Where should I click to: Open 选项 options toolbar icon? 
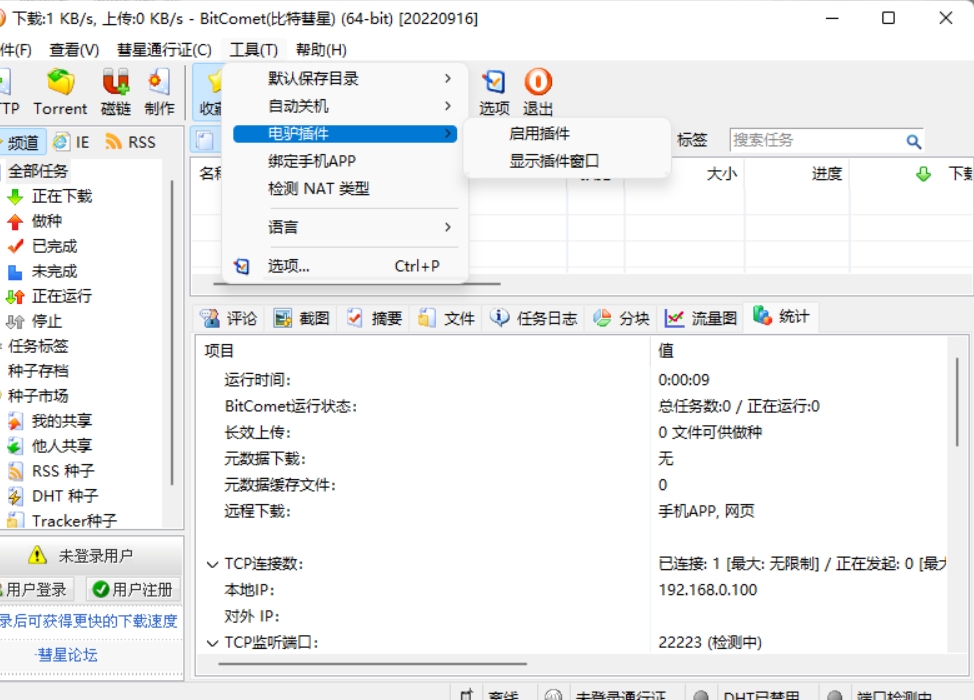[494, 92]
